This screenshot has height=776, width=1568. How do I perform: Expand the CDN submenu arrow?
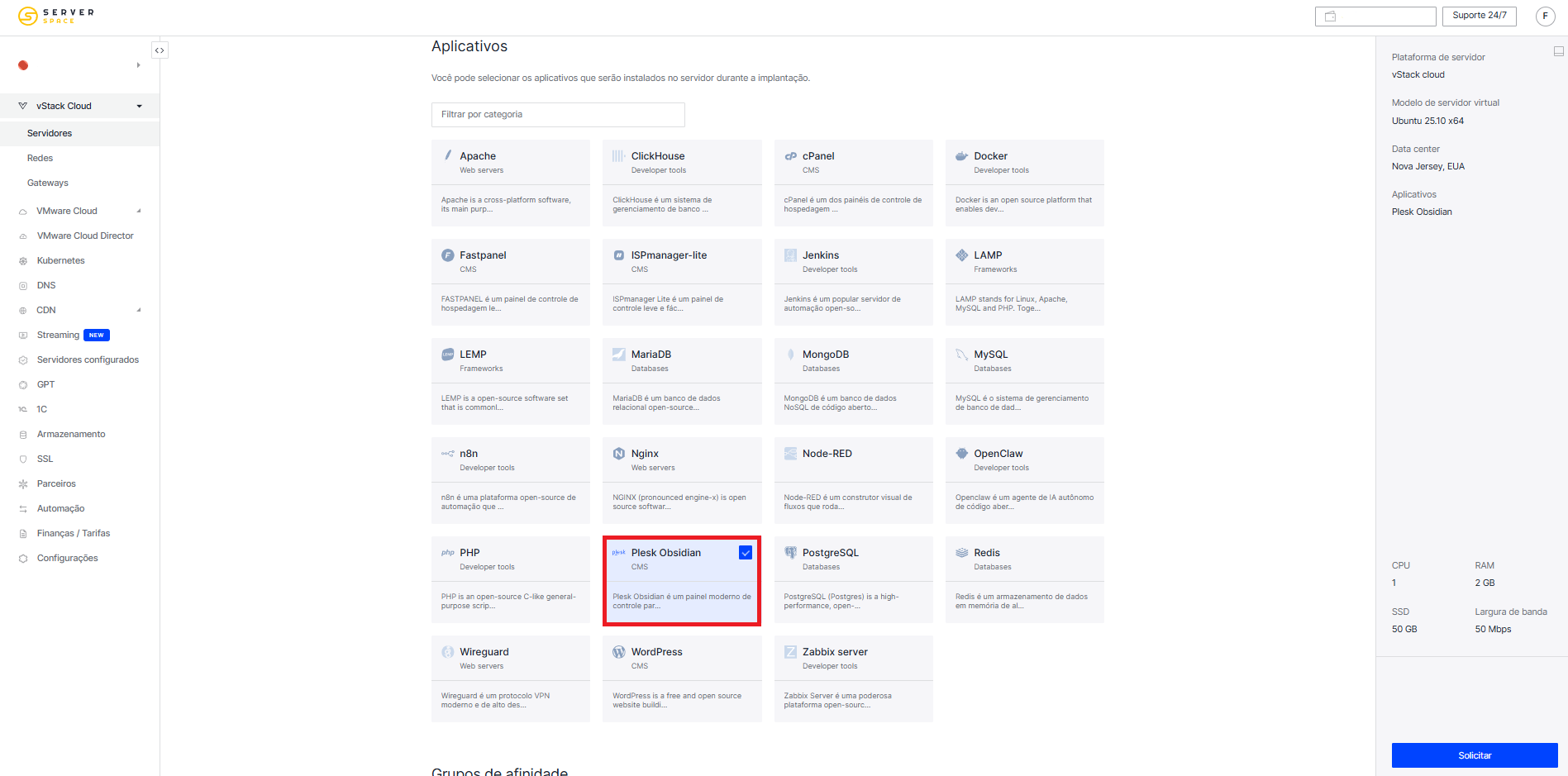pos(139,310)
